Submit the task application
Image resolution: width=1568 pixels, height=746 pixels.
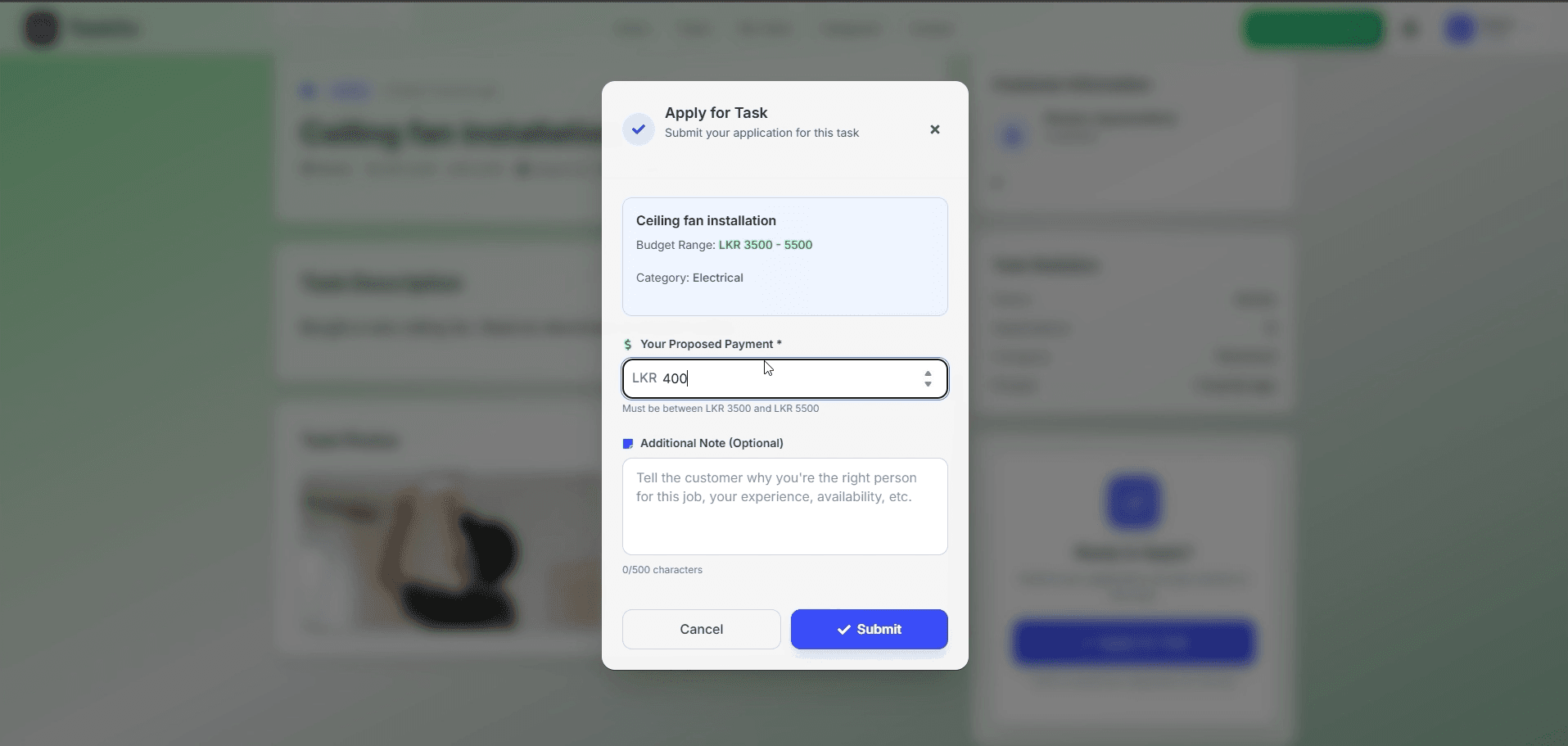870,629
